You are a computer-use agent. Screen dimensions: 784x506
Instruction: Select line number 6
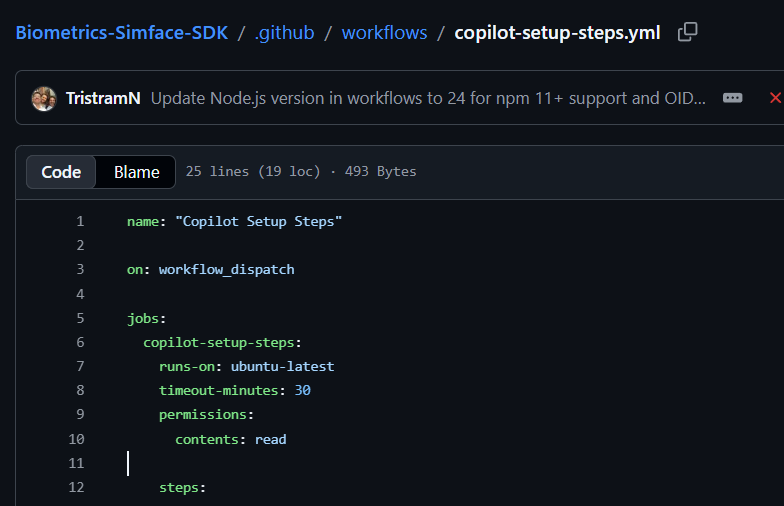pos(80,342)
